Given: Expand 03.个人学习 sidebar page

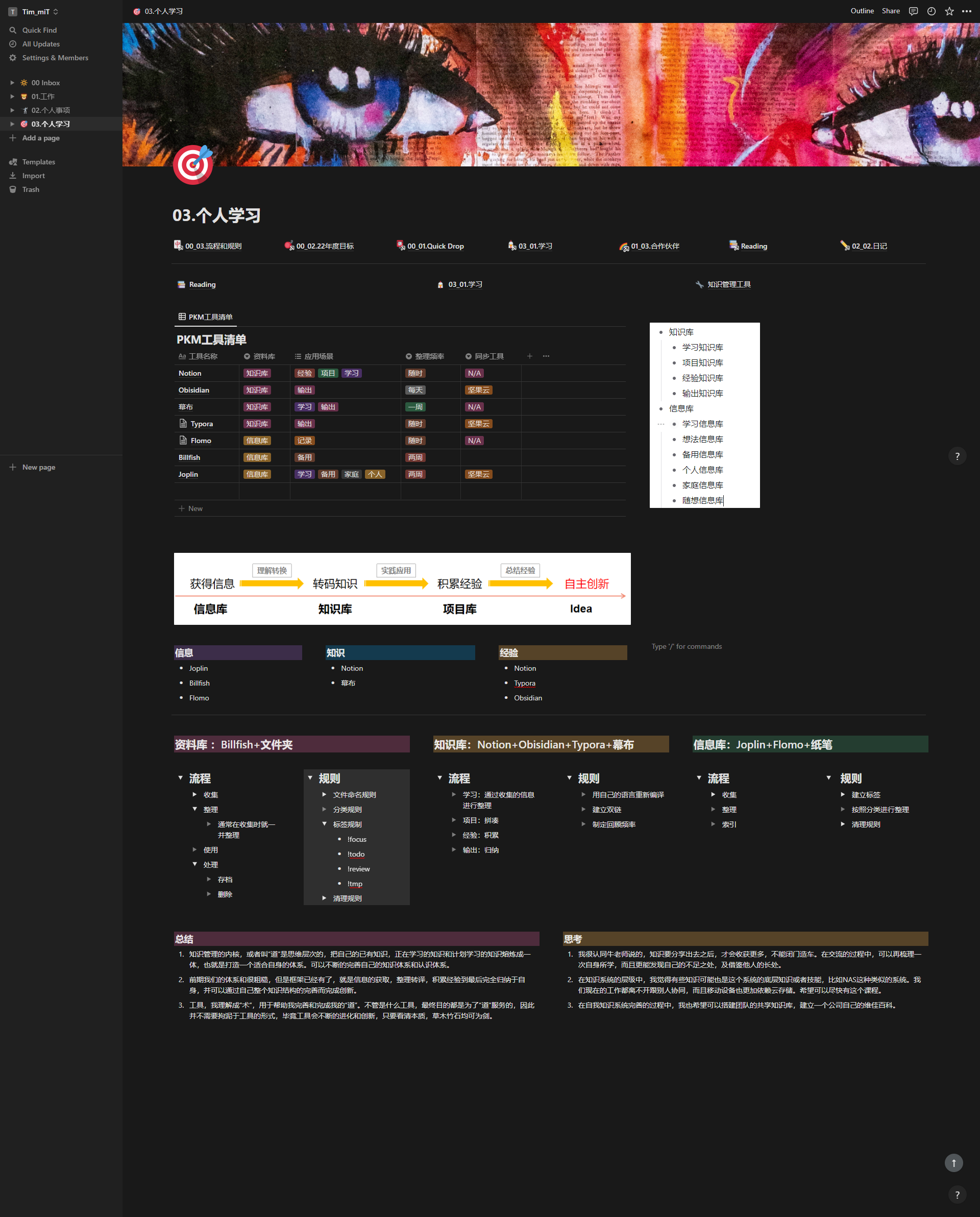Looking at the screenshot, I should 12,124.
